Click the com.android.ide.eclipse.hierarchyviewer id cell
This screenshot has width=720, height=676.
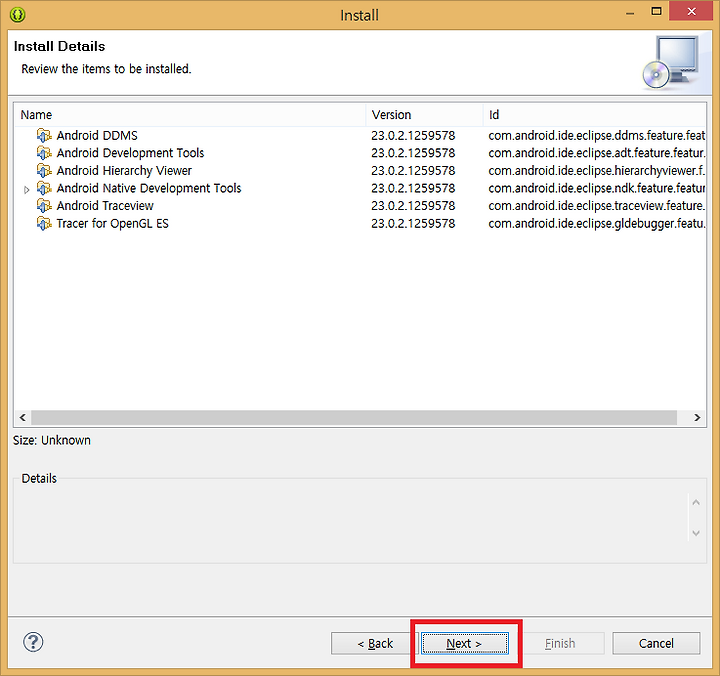point(596,170)
